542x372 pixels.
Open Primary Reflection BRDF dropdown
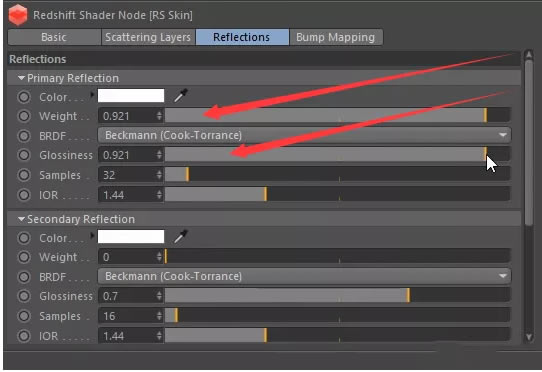[304, 135]
